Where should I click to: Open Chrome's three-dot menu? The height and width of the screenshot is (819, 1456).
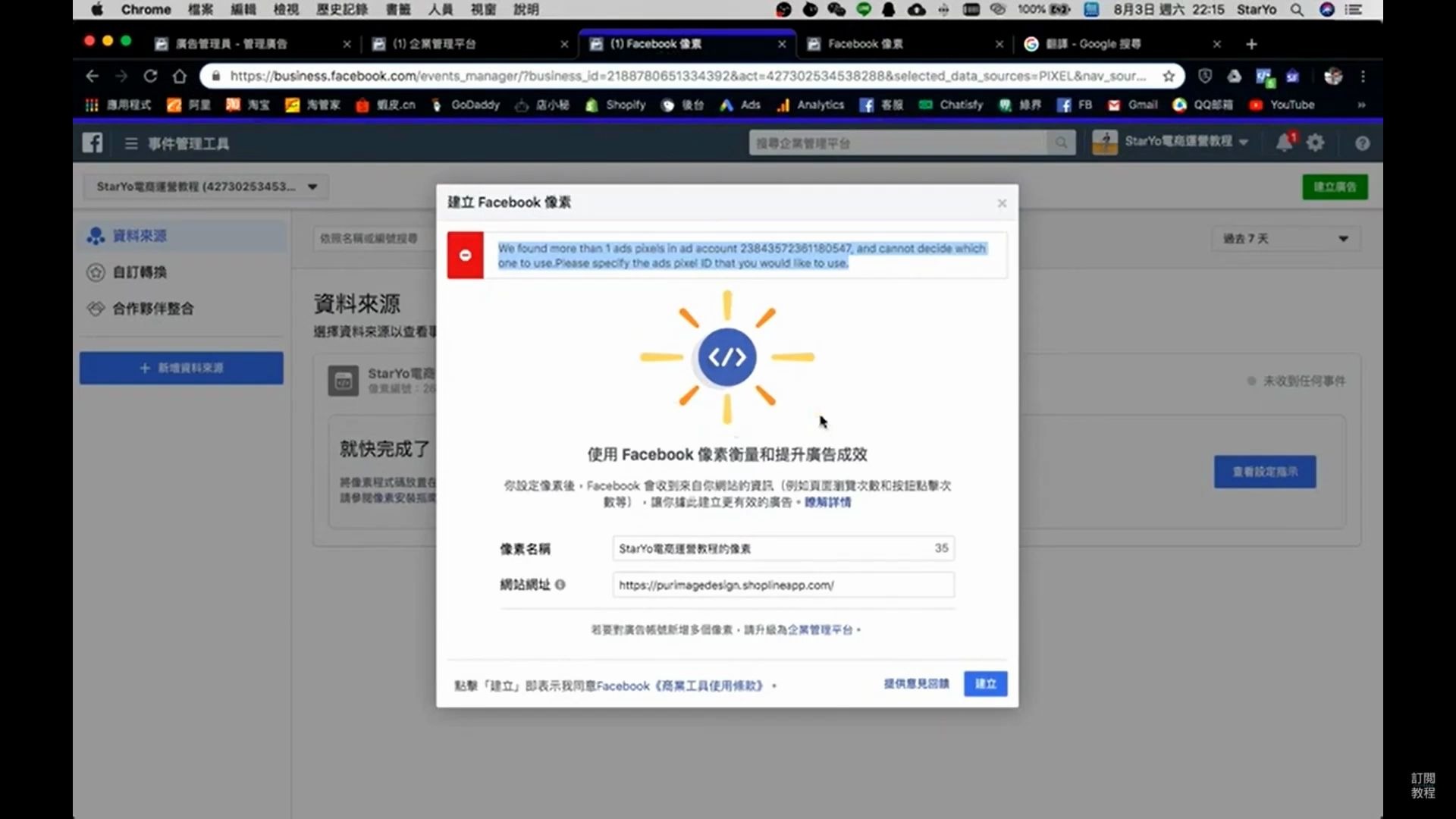[x=1363, y=76]
